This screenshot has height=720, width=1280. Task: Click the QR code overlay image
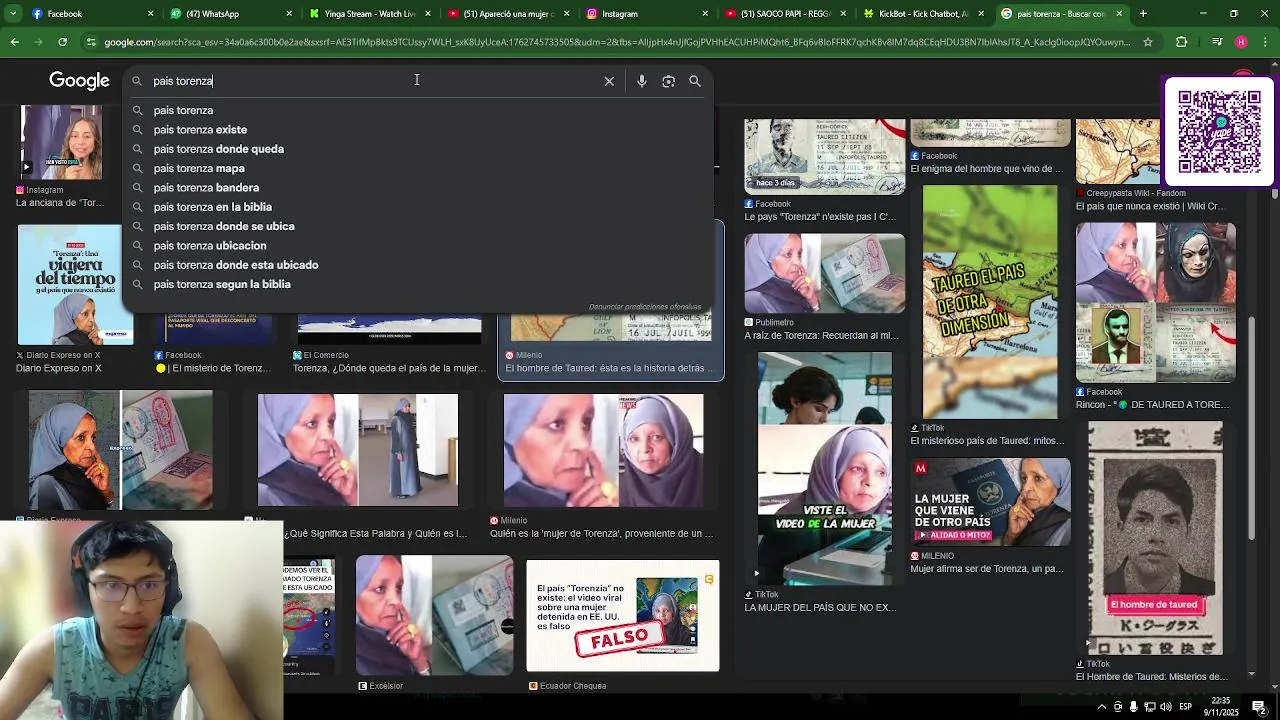pos(1219,132)
